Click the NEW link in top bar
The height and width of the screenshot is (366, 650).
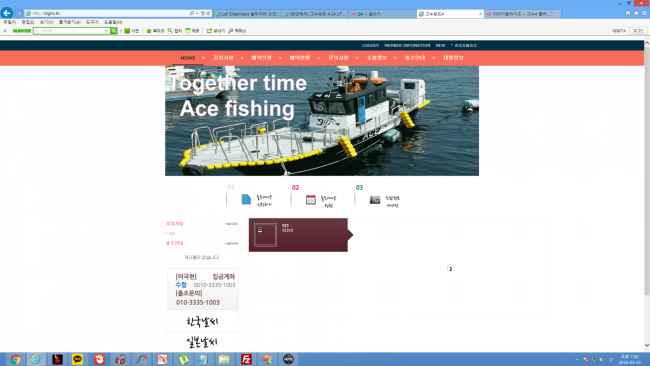tap(440, 46)
